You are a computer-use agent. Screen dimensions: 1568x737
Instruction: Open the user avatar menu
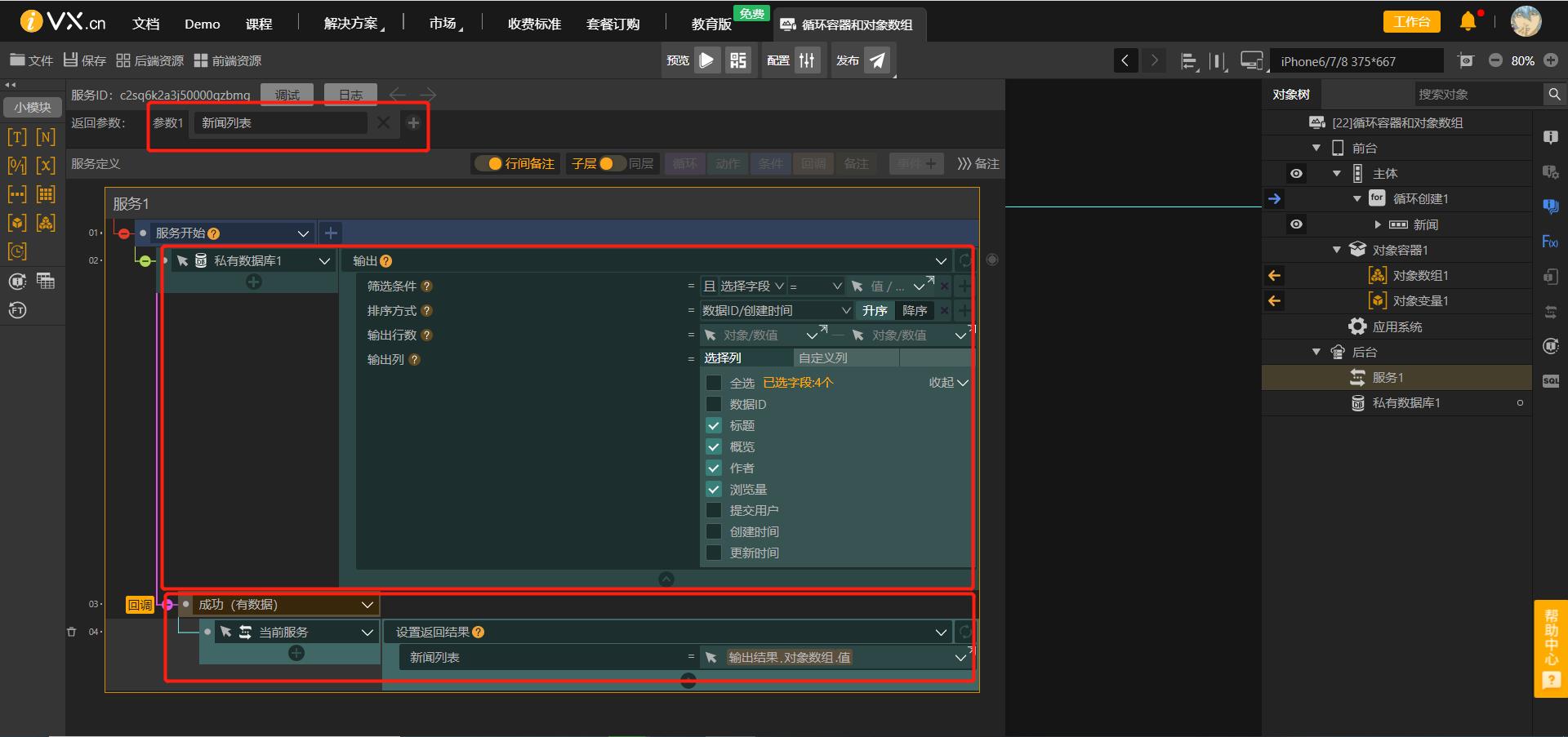[1526, 21]
